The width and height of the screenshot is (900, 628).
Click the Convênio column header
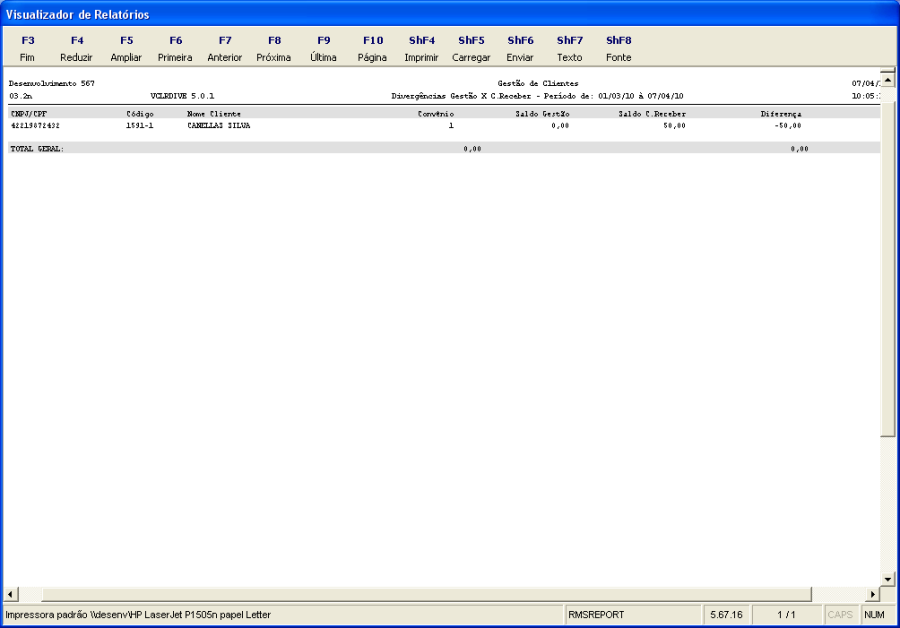coord(436,114)
